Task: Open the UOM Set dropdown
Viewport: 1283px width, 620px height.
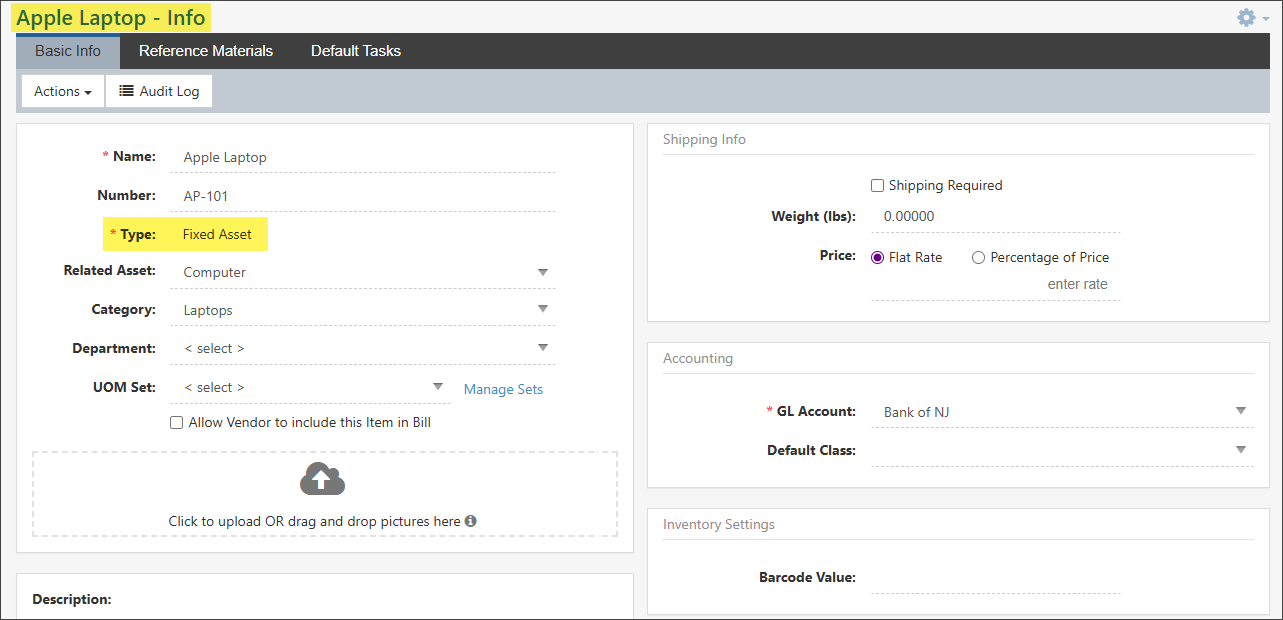Action: [437, 387]
